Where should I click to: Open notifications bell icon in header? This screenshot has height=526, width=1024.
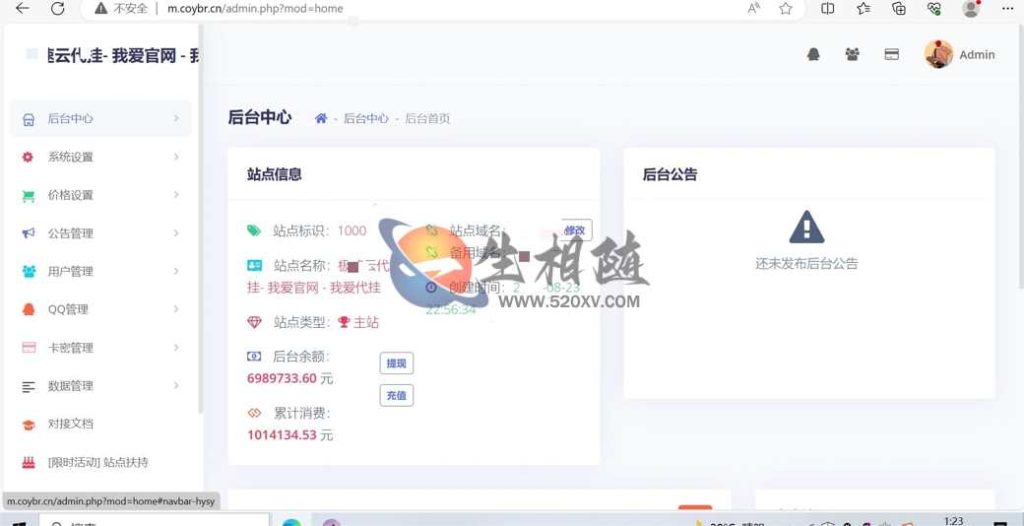click(813, 55)
